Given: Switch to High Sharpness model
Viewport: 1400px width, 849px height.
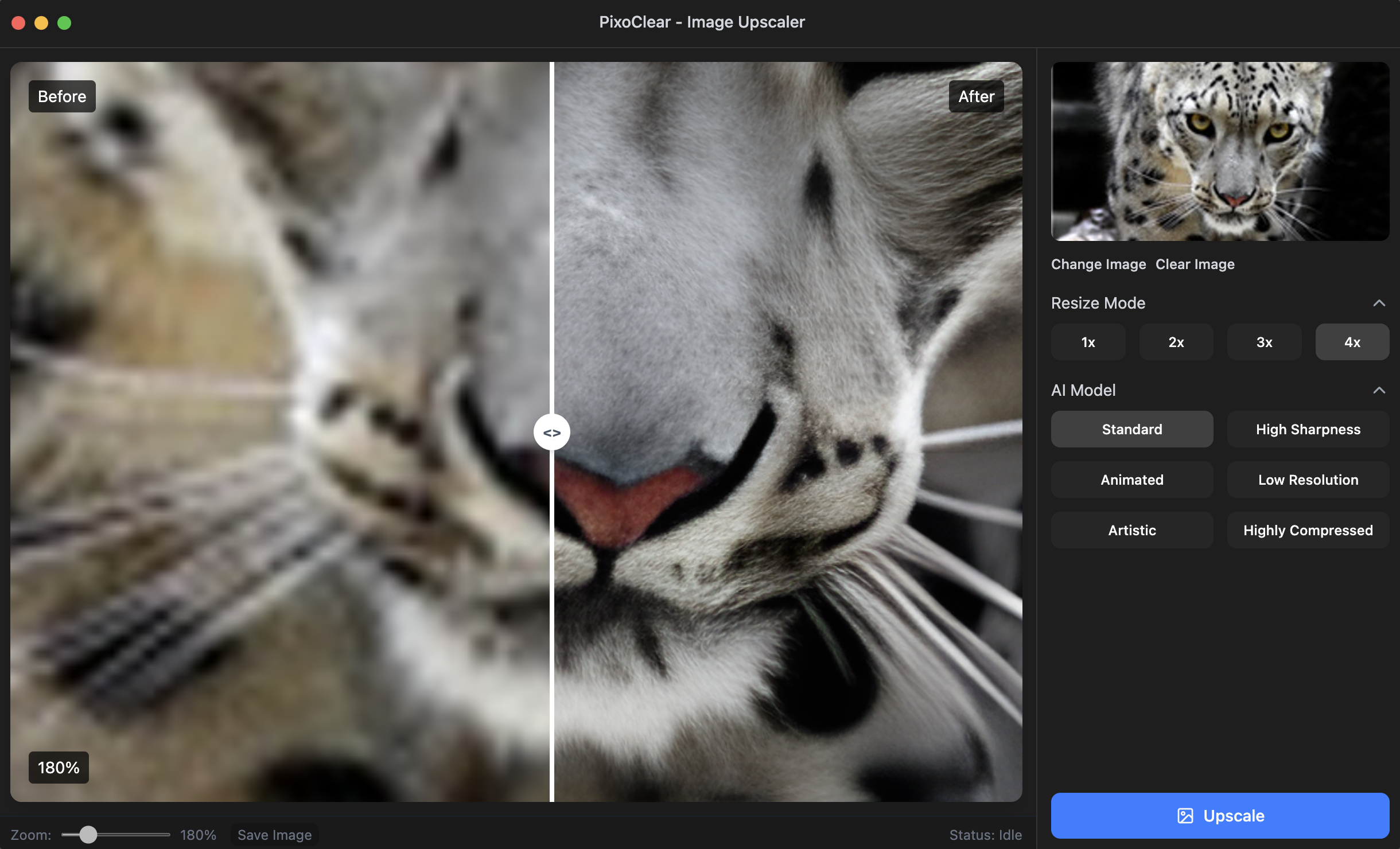Looking at the screenshot, I should (x=1308, y=430).
